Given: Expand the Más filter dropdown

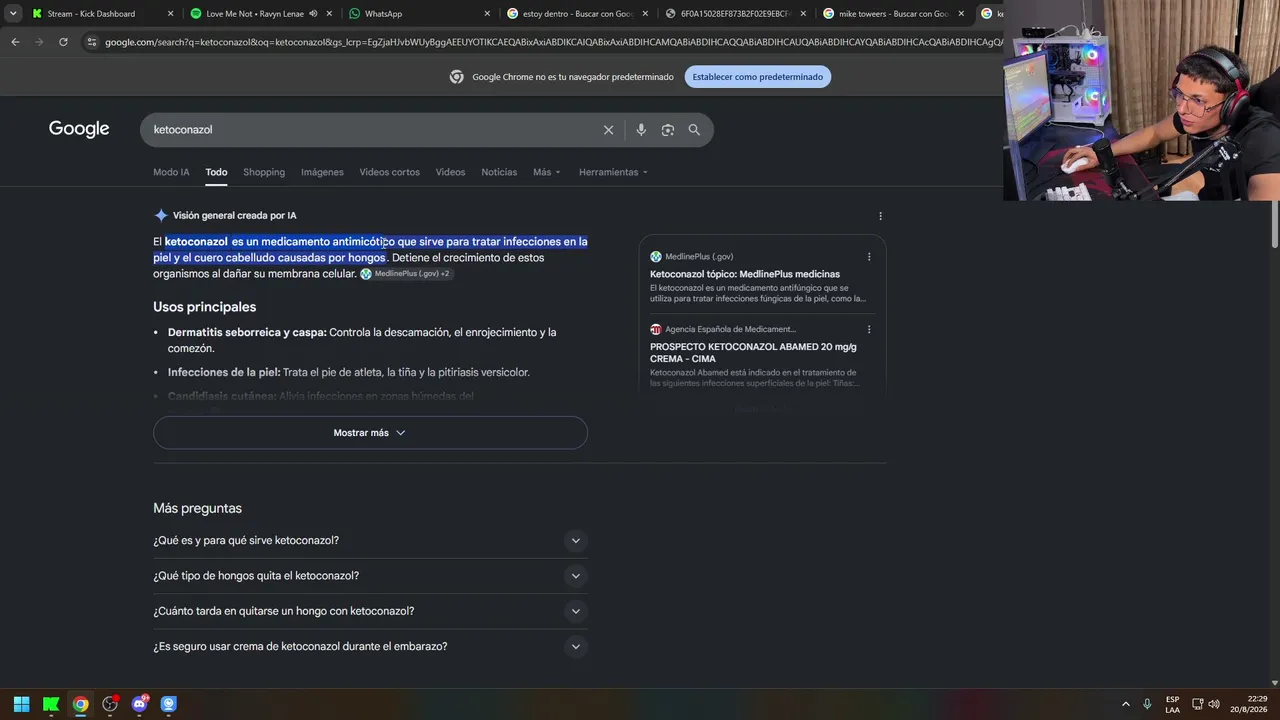Looking at the screenshot, I should pyautogui.click(x=547, y=172).
